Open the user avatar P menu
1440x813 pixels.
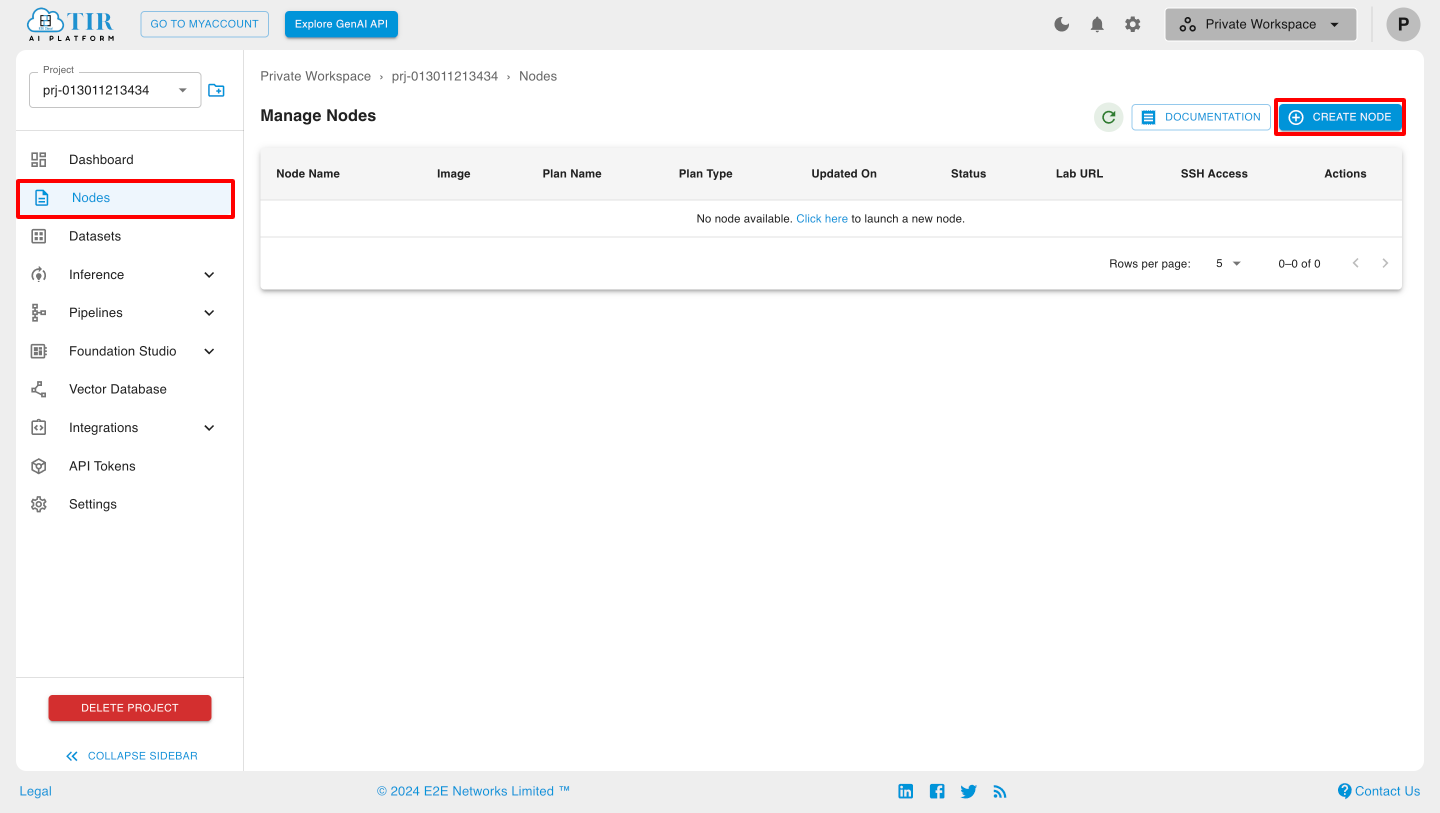(x=1403, y=24)
